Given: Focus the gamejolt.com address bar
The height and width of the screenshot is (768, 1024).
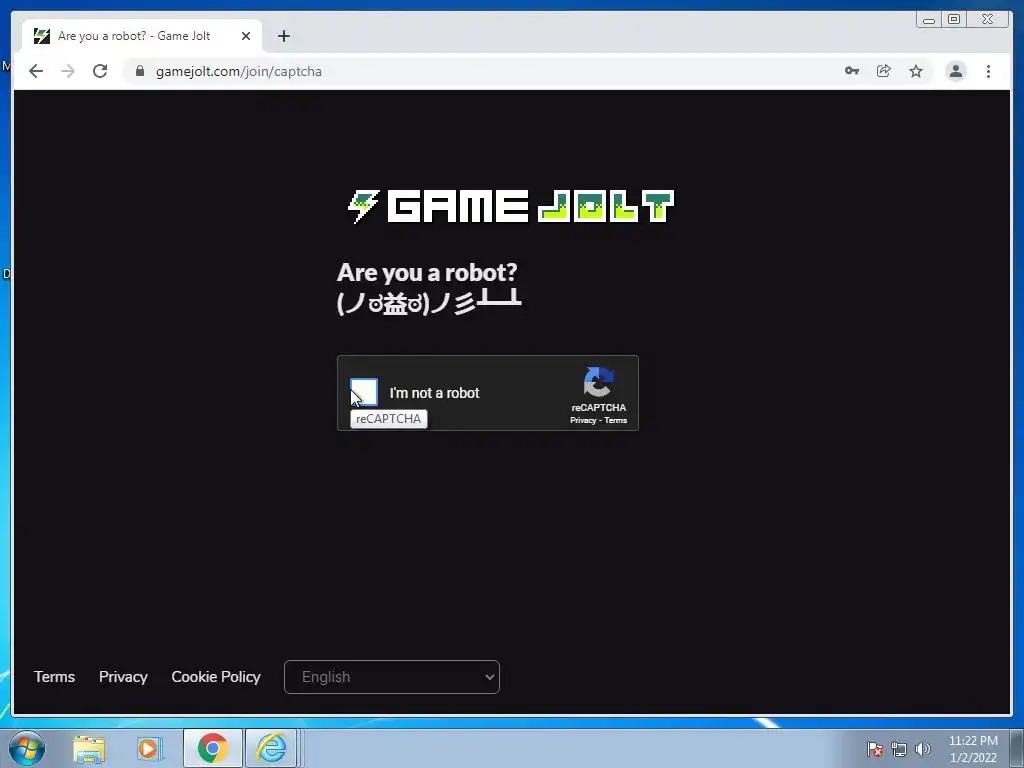Looking at the screenshot, I should pyautogui.click(x=483, y=71).
